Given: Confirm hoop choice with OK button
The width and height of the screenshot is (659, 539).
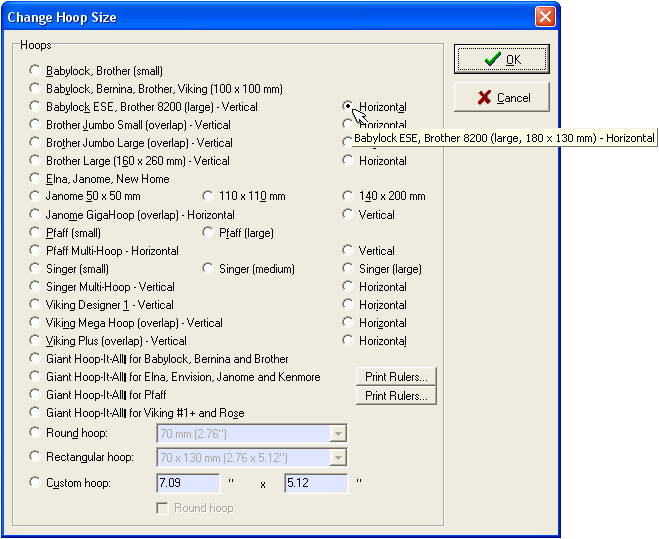Looking at the screenshot, I should 501,59.
